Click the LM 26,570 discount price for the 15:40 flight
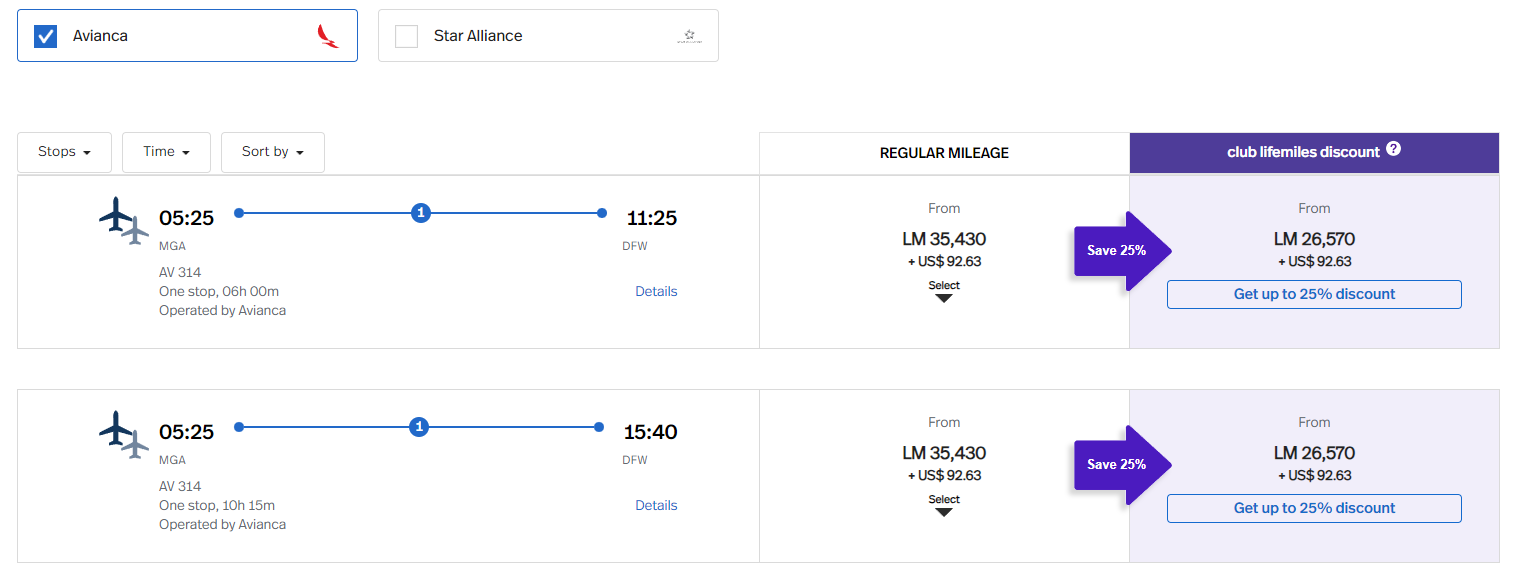 coord(1314,454)
